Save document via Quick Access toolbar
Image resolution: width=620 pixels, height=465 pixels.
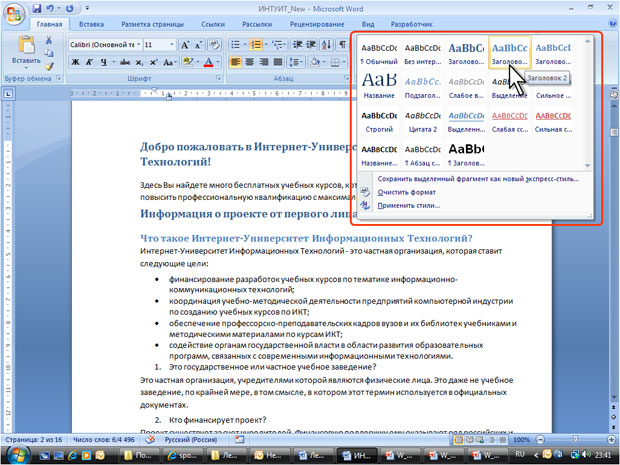(x=37, y=8)
